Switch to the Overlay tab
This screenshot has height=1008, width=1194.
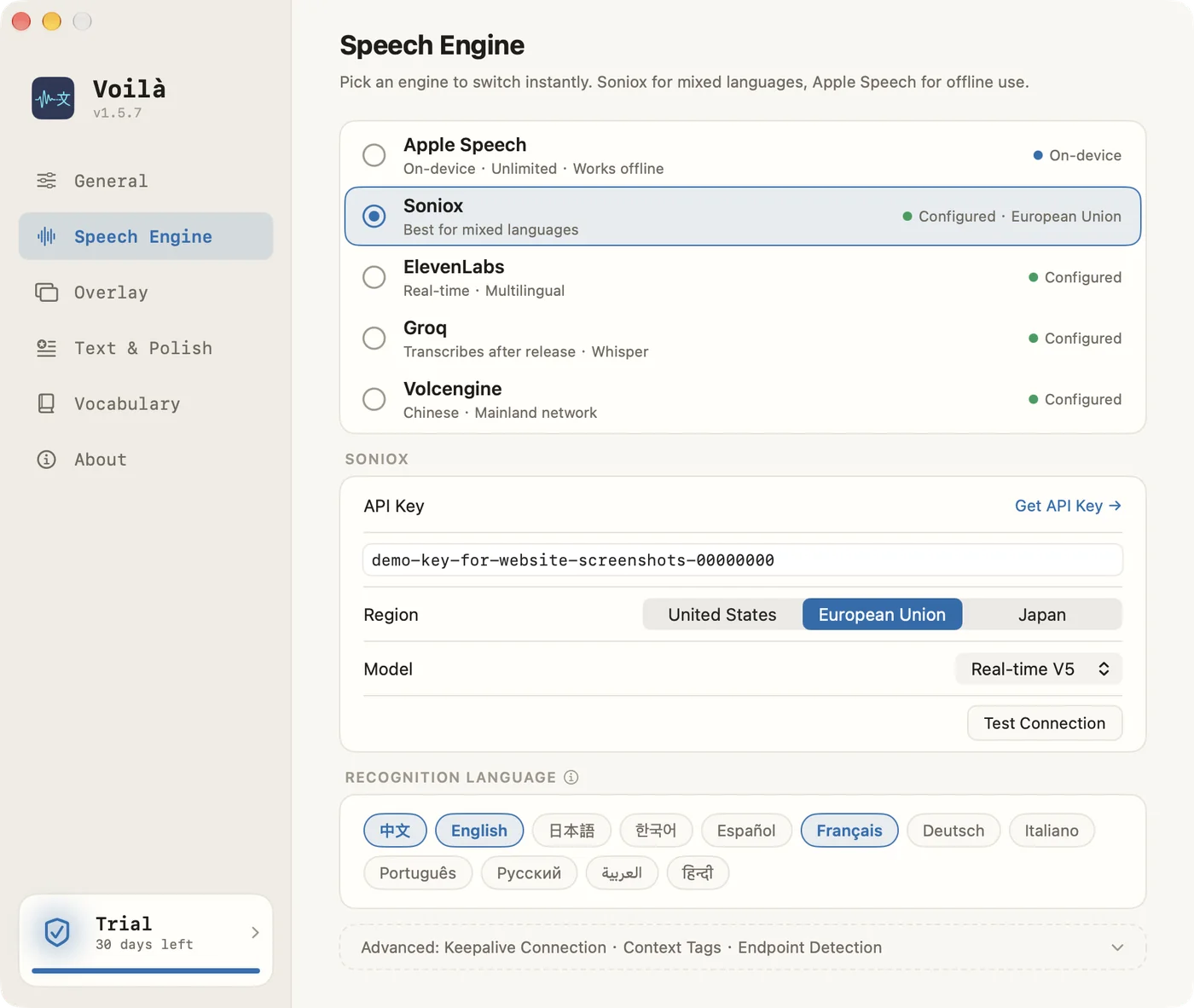pyautogui.click(x=146, y=293)
